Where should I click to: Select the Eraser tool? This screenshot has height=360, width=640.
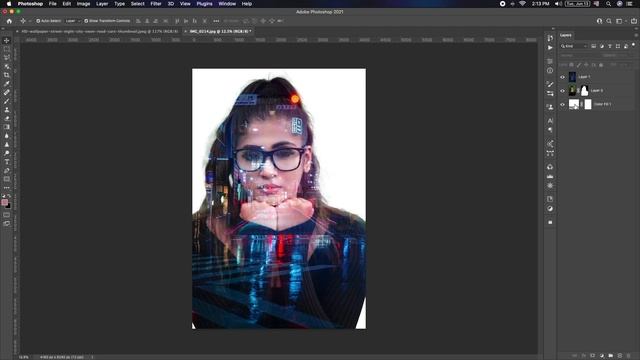pyautogui.click(x=7, y=118)
